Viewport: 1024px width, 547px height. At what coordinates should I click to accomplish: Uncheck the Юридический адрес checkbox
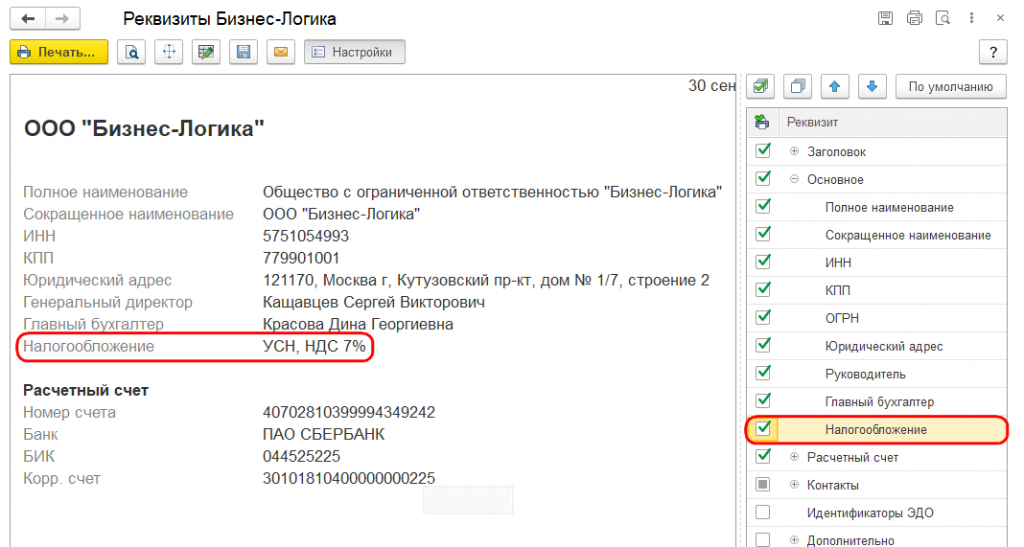tap(763, 345)
